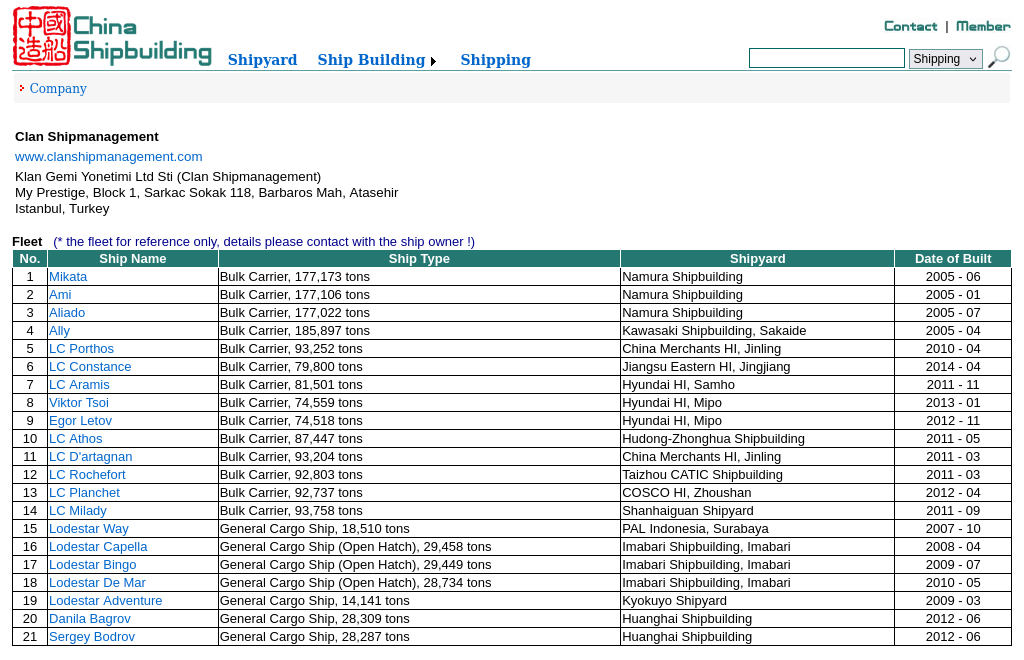Open the Sergey Bodrov ship link
The image size is (1024, 660).
92,637
